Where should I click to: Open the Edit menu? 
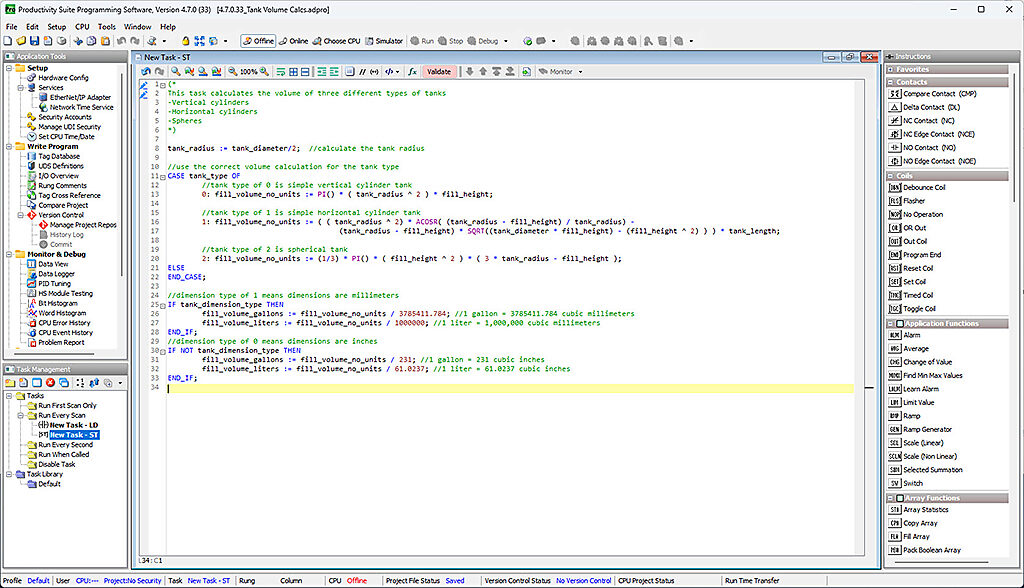[x=32, y=27]
